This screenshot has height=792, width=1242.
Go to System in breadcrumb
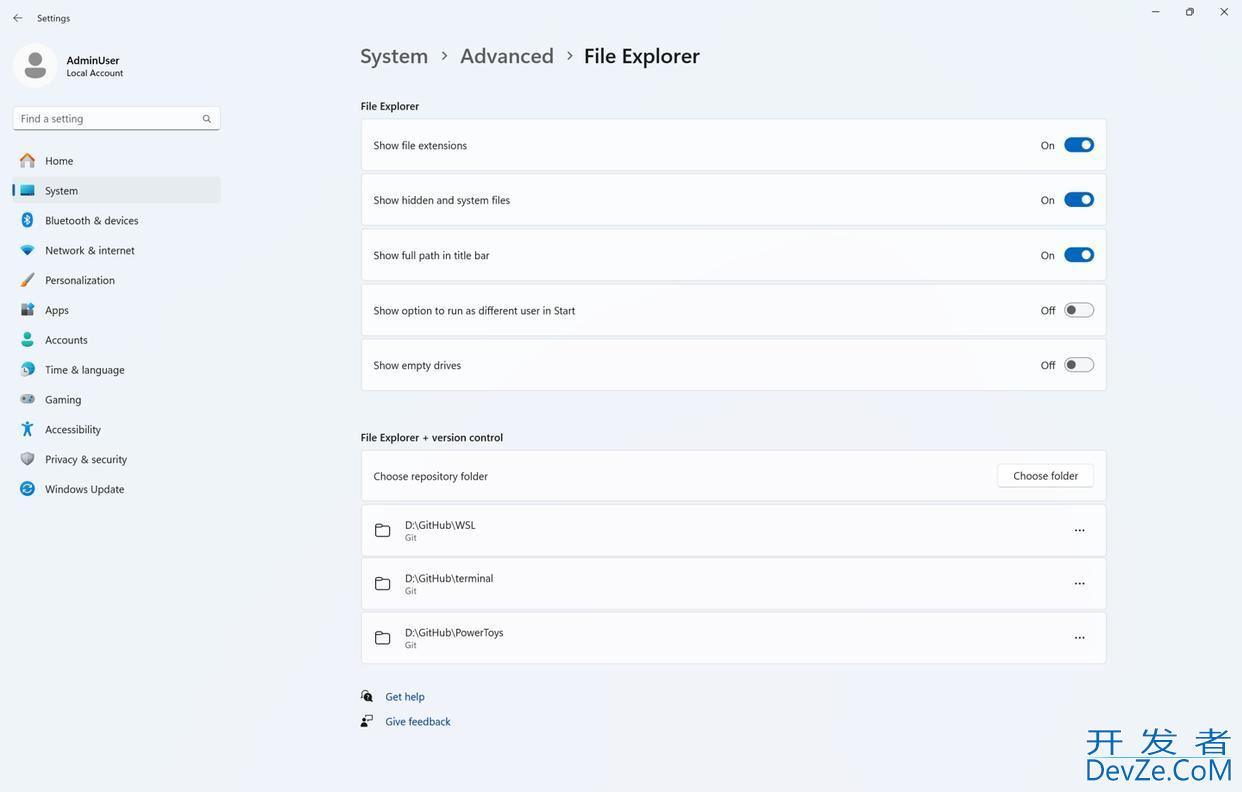394,56
